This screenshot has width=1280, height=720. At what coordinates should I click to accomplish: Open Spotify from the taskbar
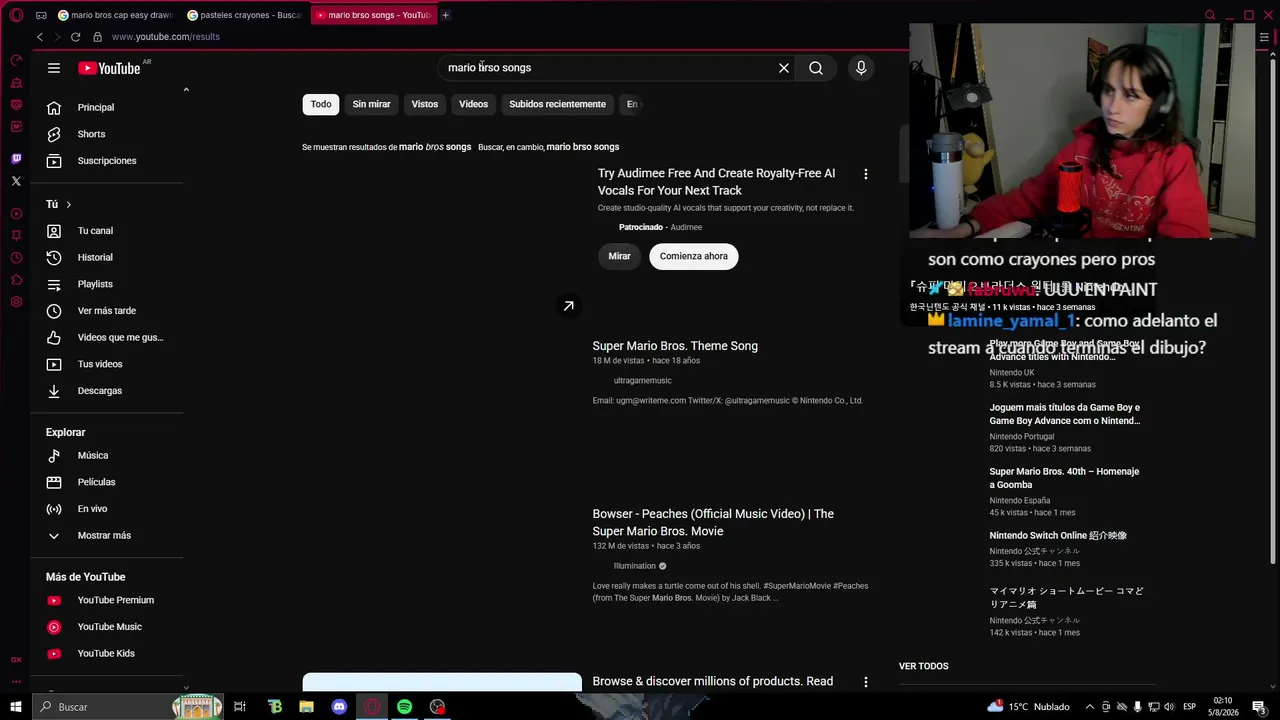point(404,707)
